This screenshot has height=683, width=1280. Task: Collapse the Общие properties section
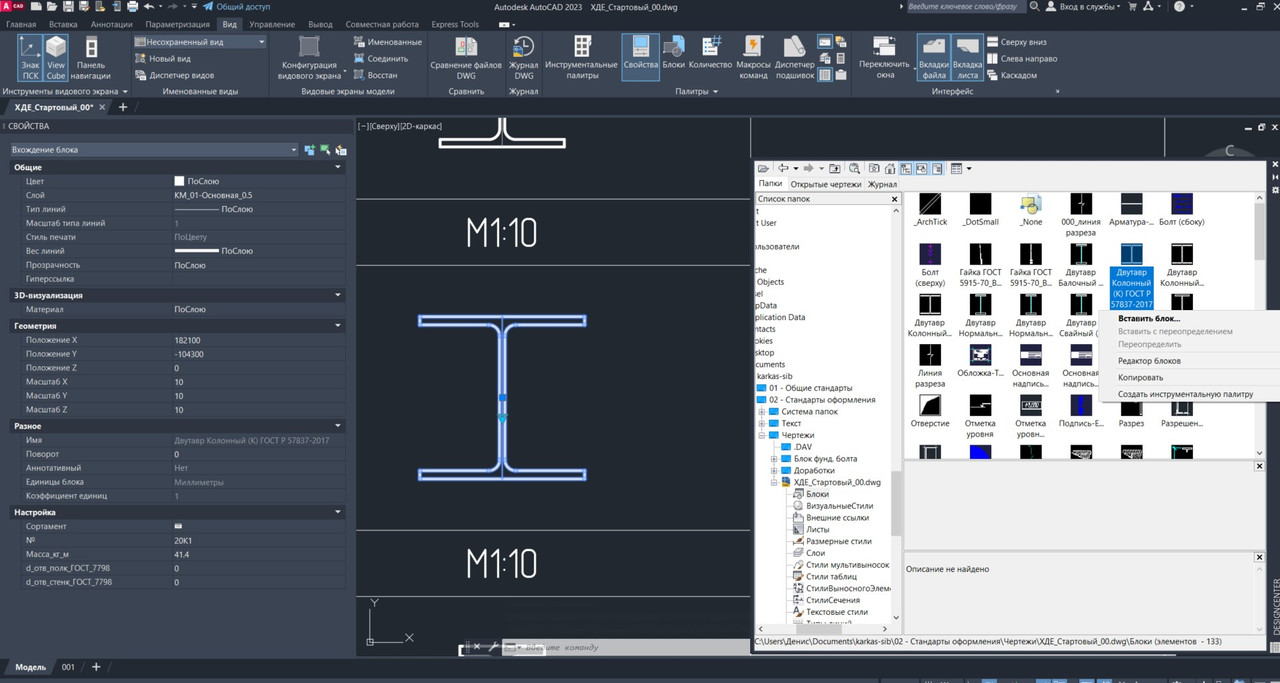coord(338,167)
